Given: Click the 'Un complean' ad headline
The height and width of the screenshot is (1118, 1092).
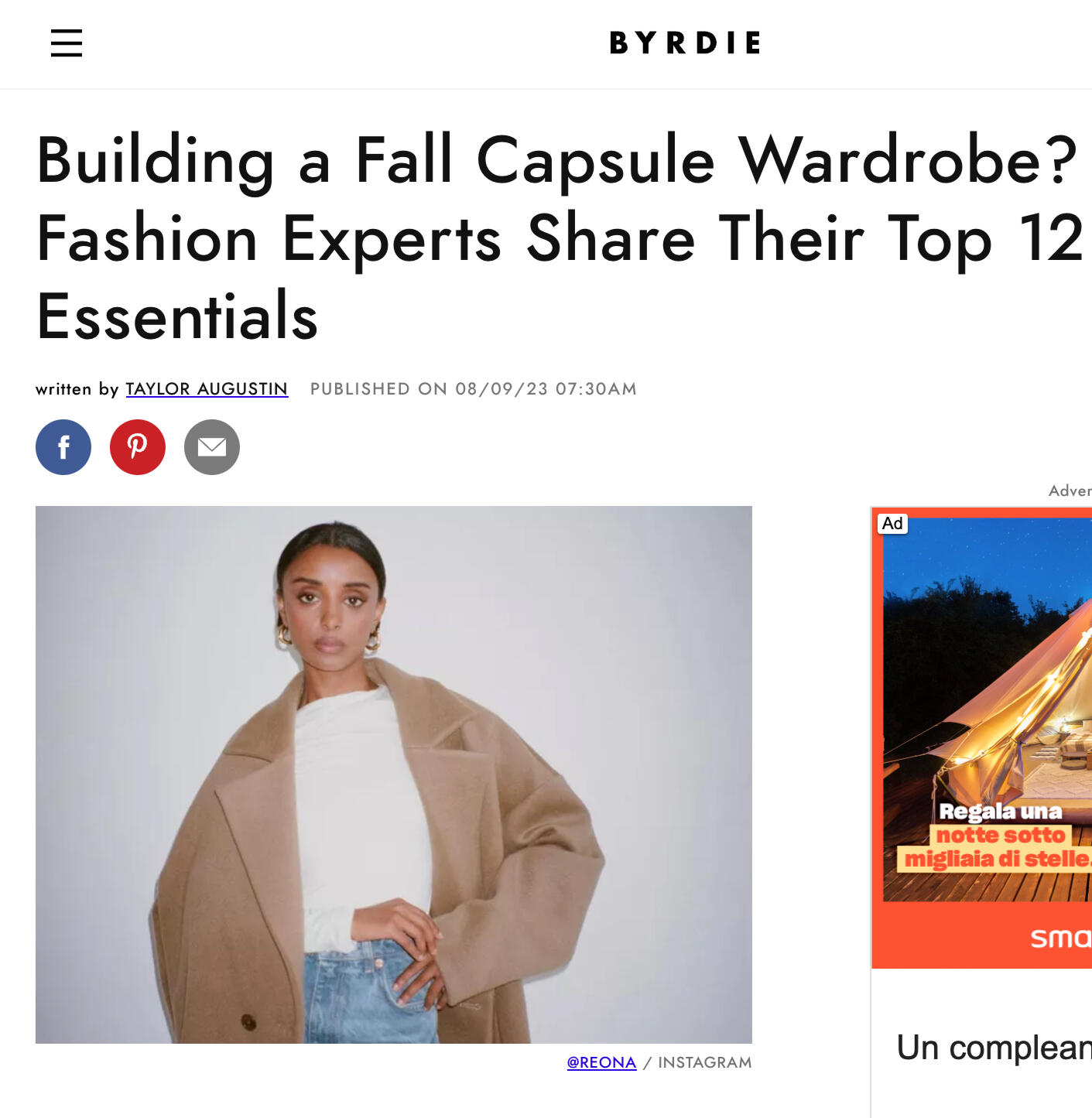Looking at the screenshot, I should pos(994,1048).
